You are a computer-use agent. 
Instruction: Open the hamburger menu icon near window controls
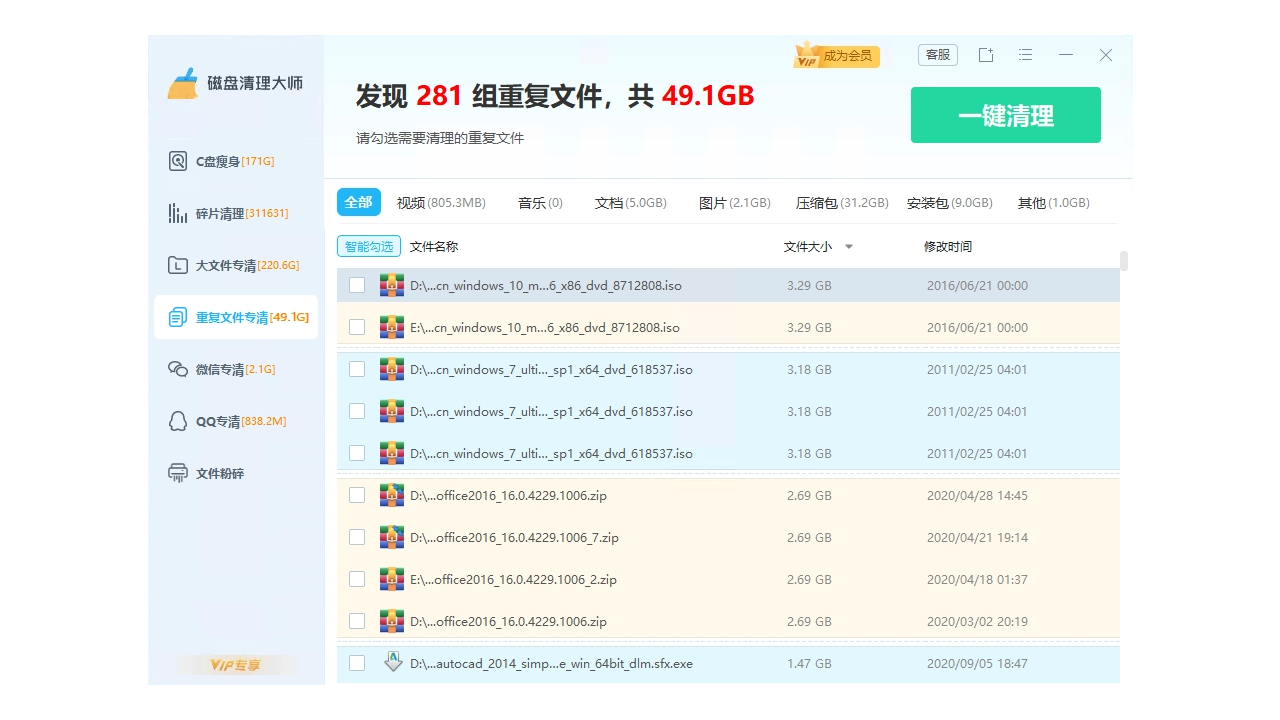[1025, 55]
